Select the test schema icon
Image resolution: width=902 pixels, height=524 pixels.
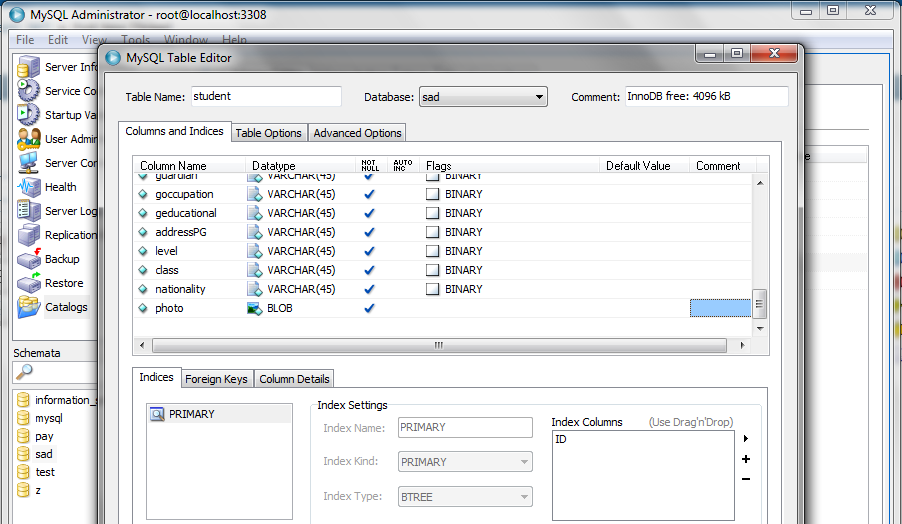click(23, 472)
